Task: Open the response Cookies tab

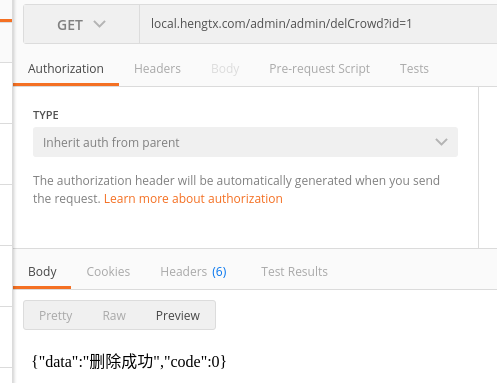Action: click(x=108, y=272)
